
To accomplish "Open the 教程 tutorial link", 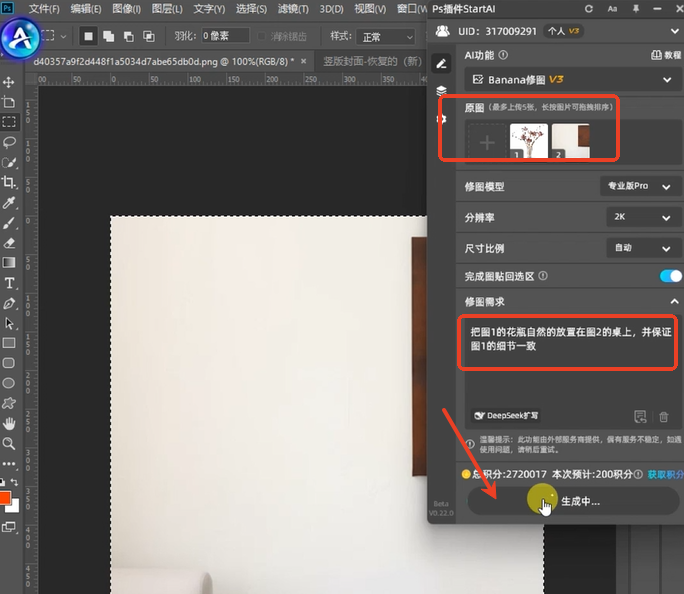I will (666, 55).
